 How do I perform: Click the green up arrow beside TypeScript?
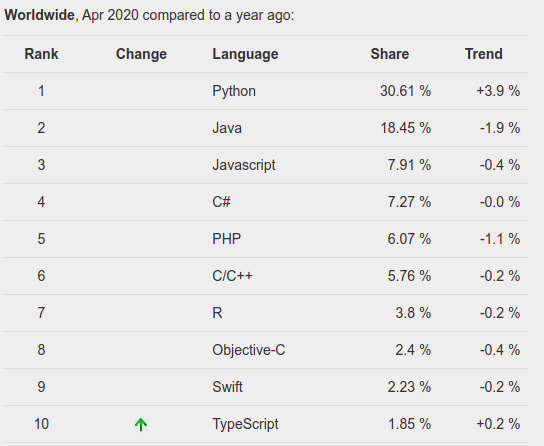pyautogui.click(x=141, y=424)
